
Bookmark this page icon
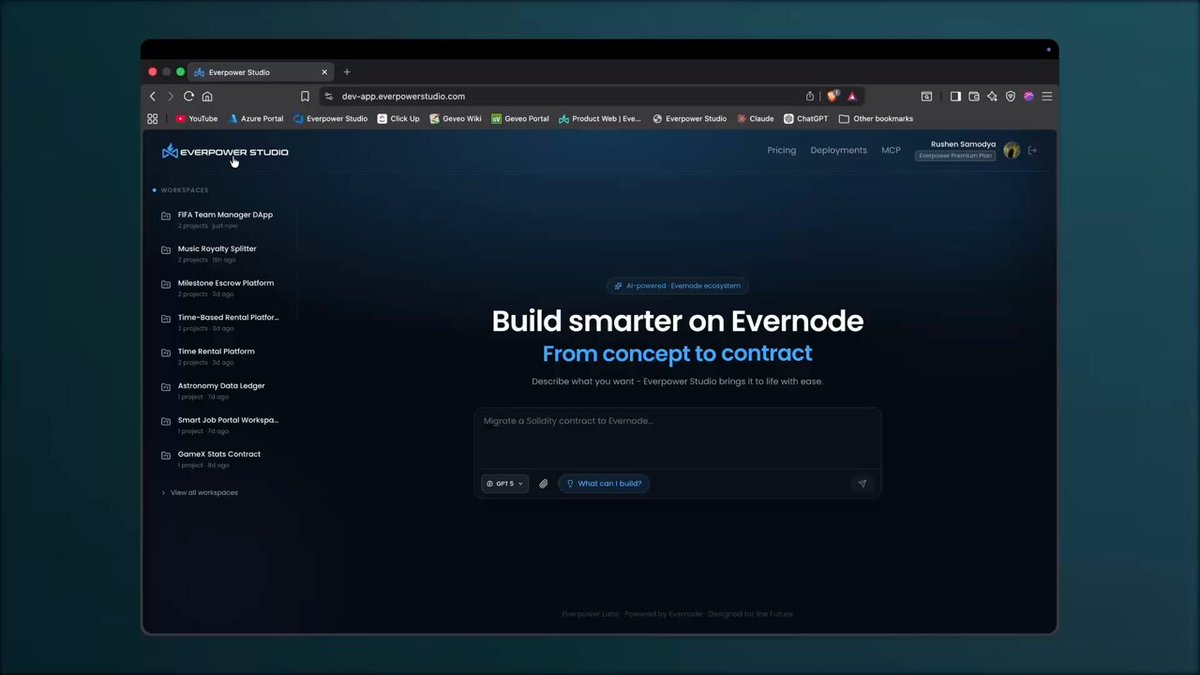305,96
